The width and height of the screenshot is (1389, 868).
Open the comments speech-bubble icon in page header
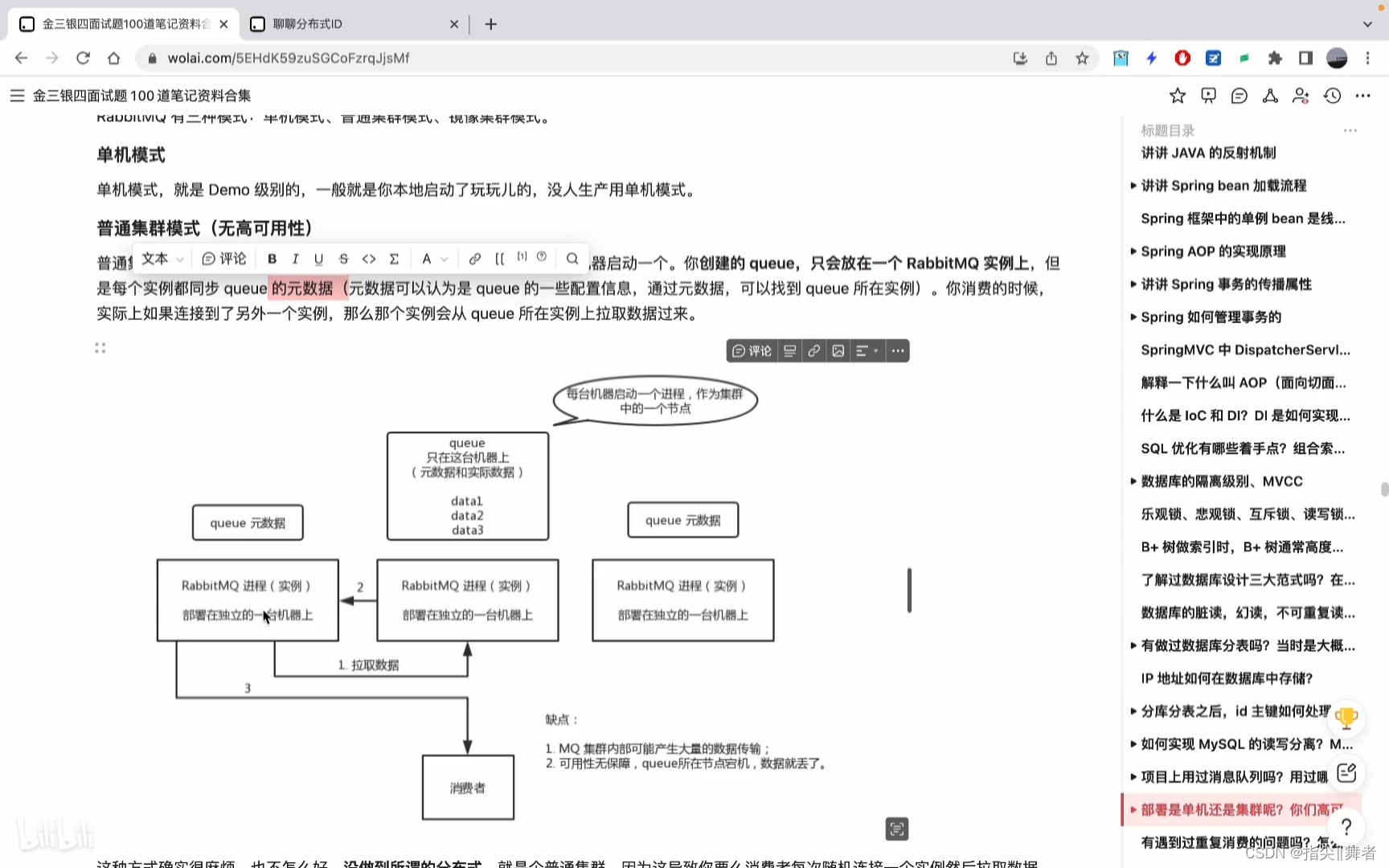point(1239,96)
